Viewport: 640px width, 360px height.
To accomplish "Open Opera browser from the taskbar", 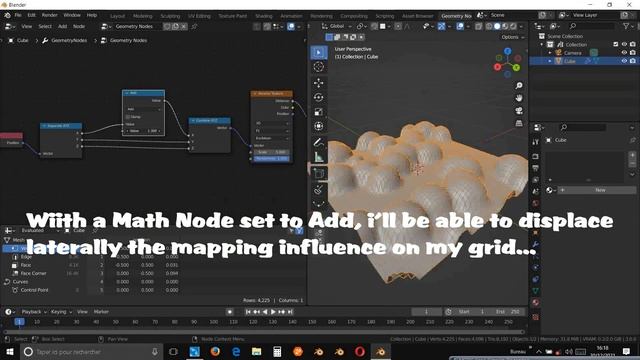I will (360, 351).
